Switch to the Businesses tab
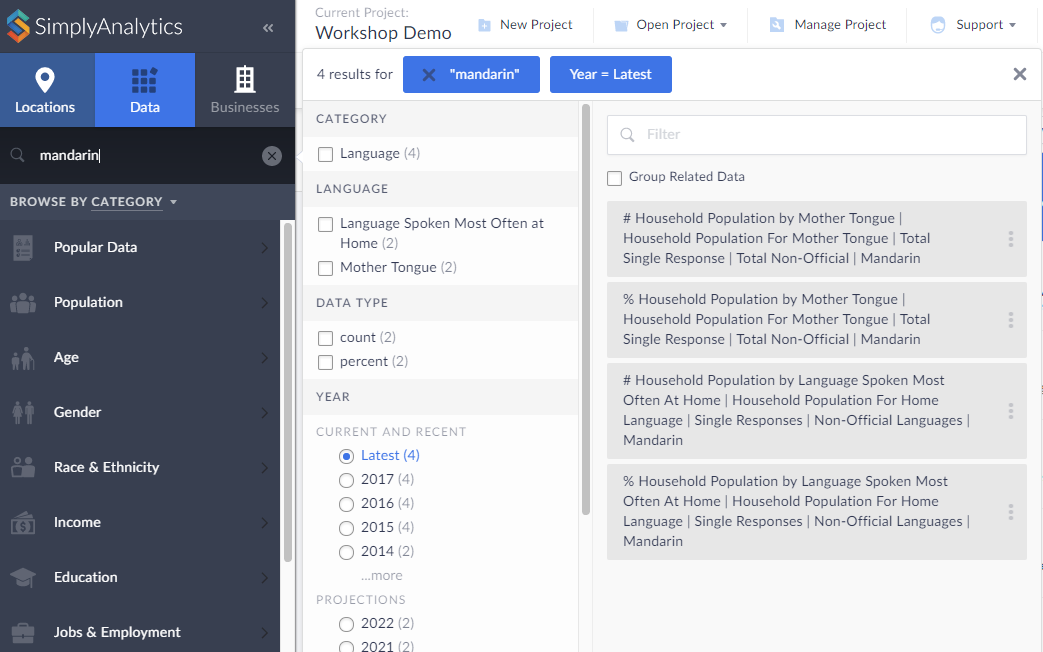The width and height of the screenshot is (1043, 652). (245, 90)
